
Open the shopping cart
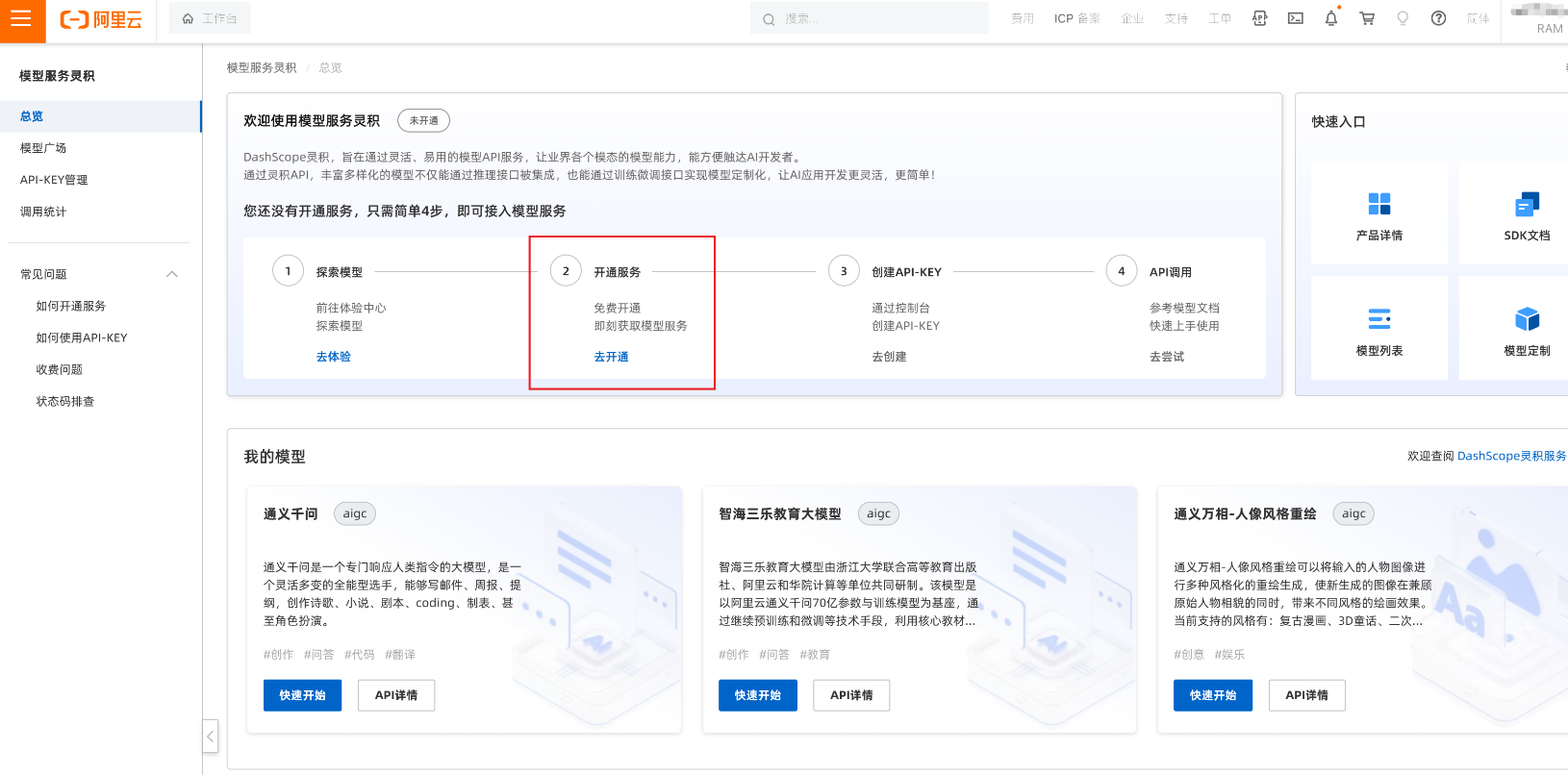(x=1367, y=18)
